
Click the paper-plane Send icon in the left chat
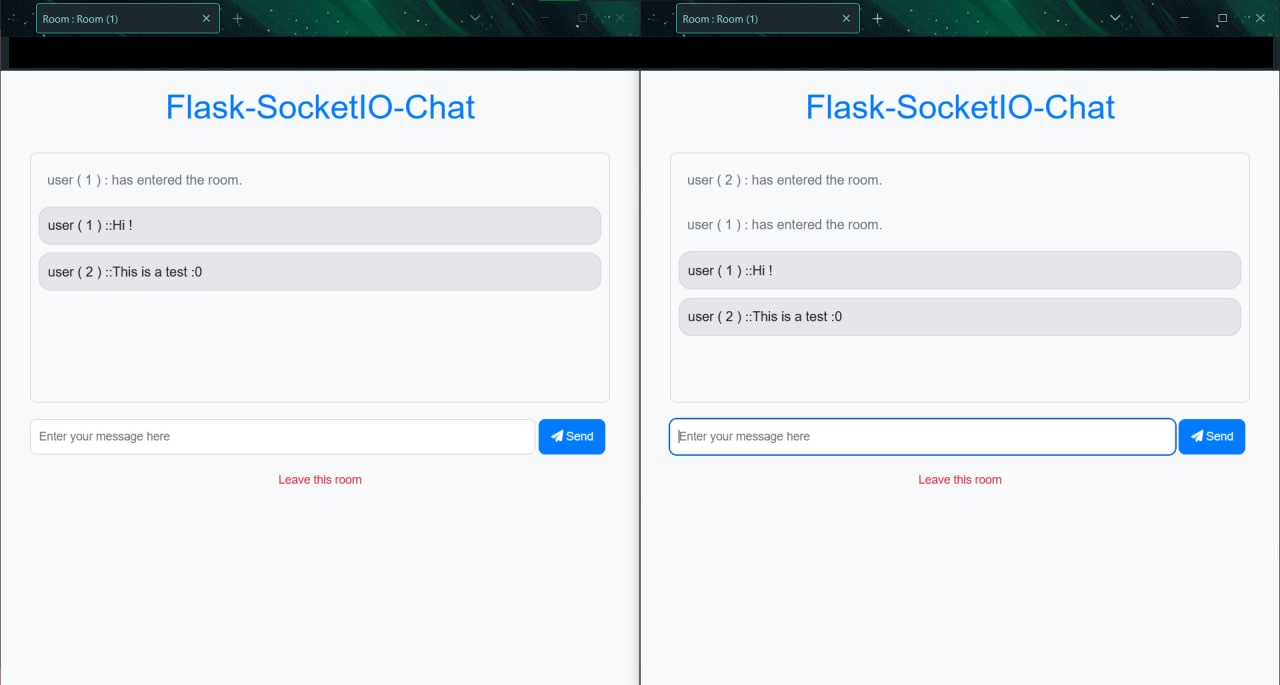(556, 436)
